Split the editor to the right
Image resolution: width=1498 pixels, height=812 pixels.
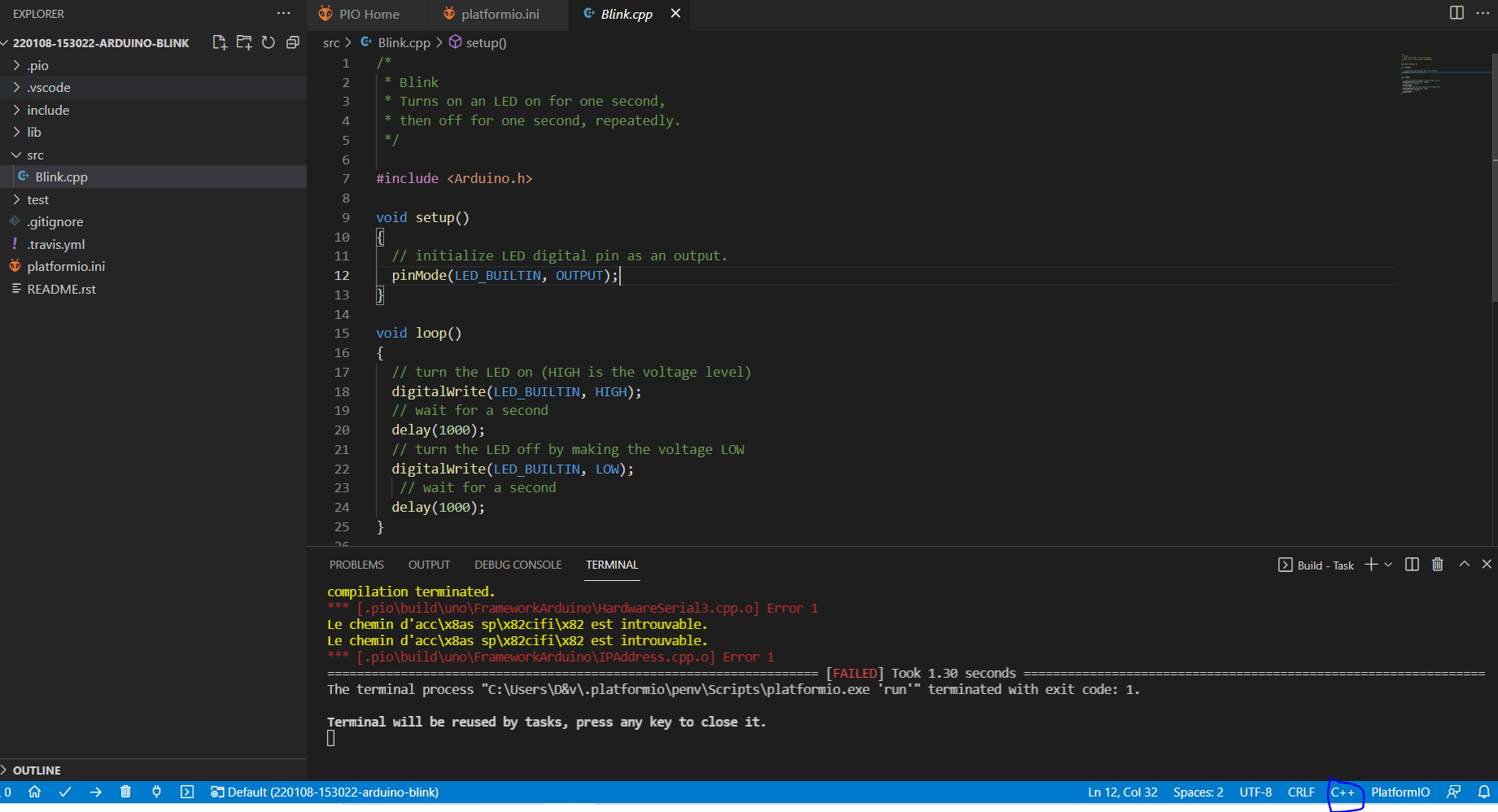1457,13
